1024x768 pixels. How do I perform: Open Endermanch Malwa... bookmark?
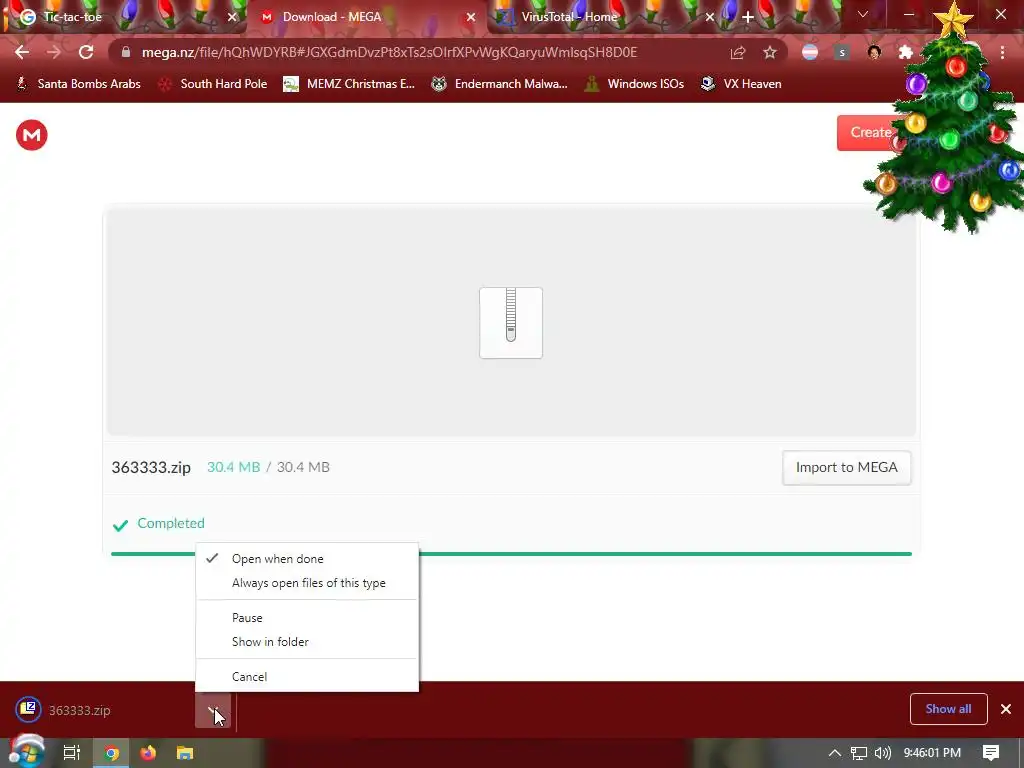coord(500,84)
